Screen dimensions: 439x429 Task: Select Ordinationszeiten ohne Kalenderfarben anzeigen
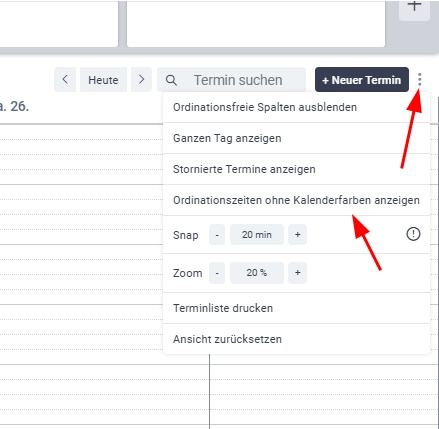(x=296, y=200)
